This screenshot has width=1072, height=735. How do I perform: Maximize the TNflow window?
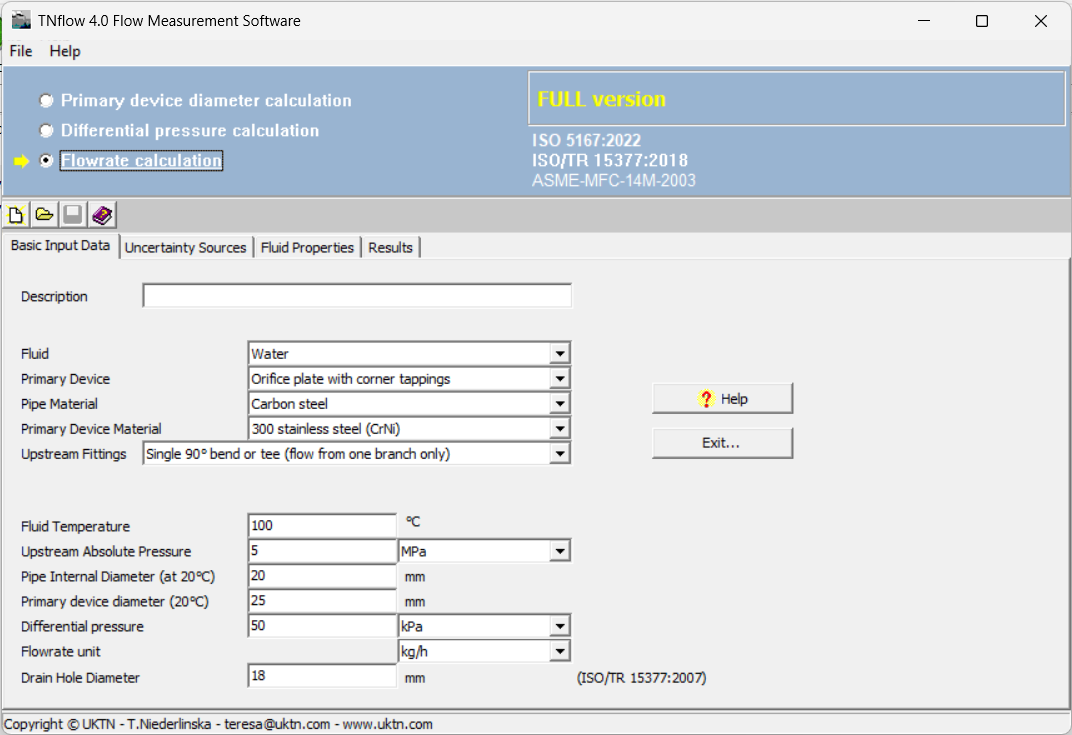pyautogui.click(x=982, y=21)
